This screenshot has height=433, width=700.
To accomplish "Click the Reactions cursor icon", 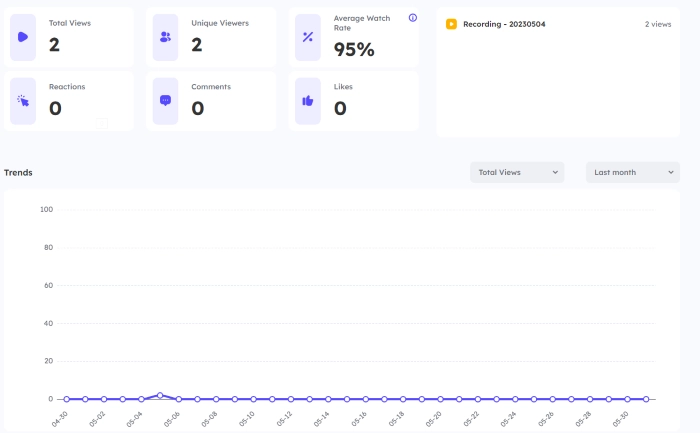I will pos(22,101).
